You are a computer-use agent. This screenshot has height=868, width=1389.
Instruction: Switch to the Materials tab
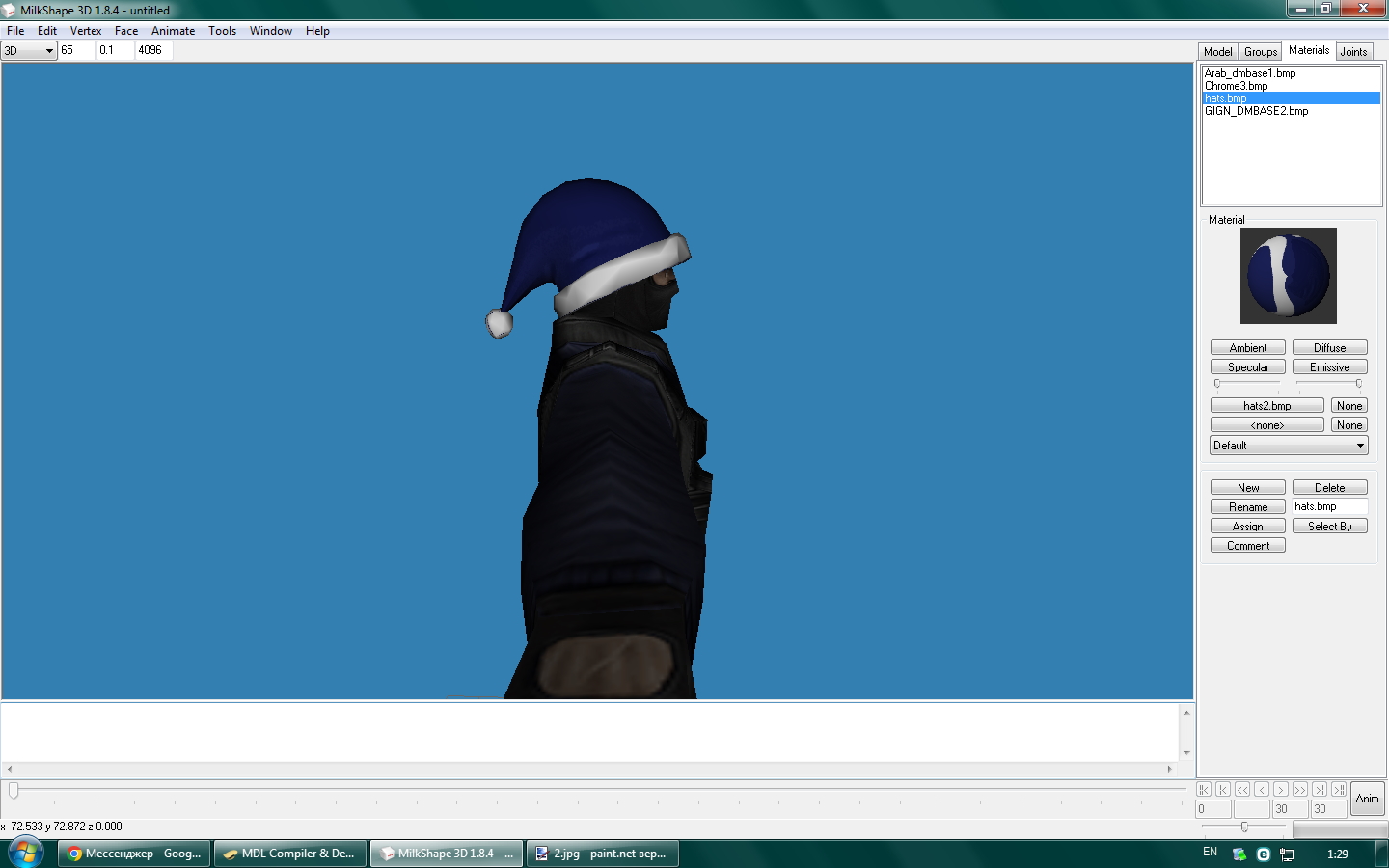tap(1309, 50)
